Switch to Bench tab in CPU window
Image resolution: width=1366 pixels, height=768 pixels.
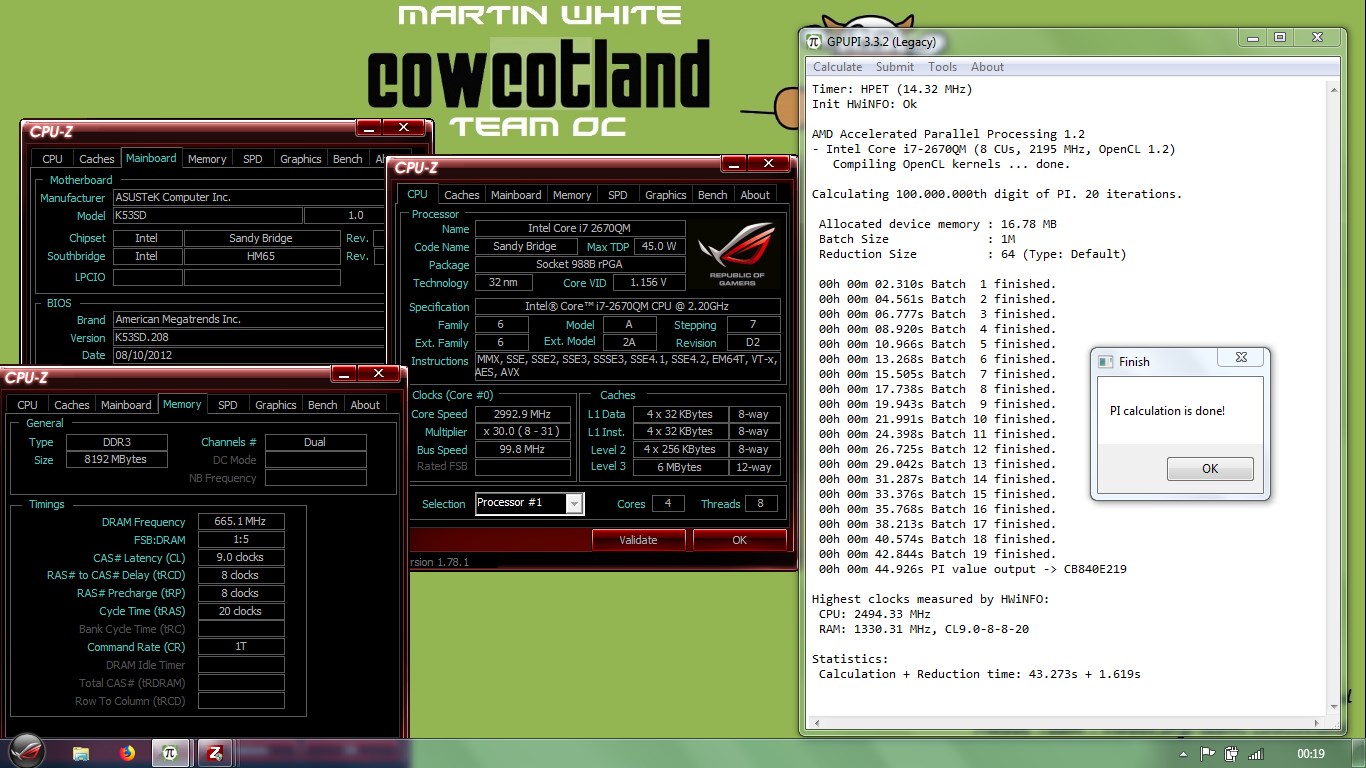pos(712,195)
